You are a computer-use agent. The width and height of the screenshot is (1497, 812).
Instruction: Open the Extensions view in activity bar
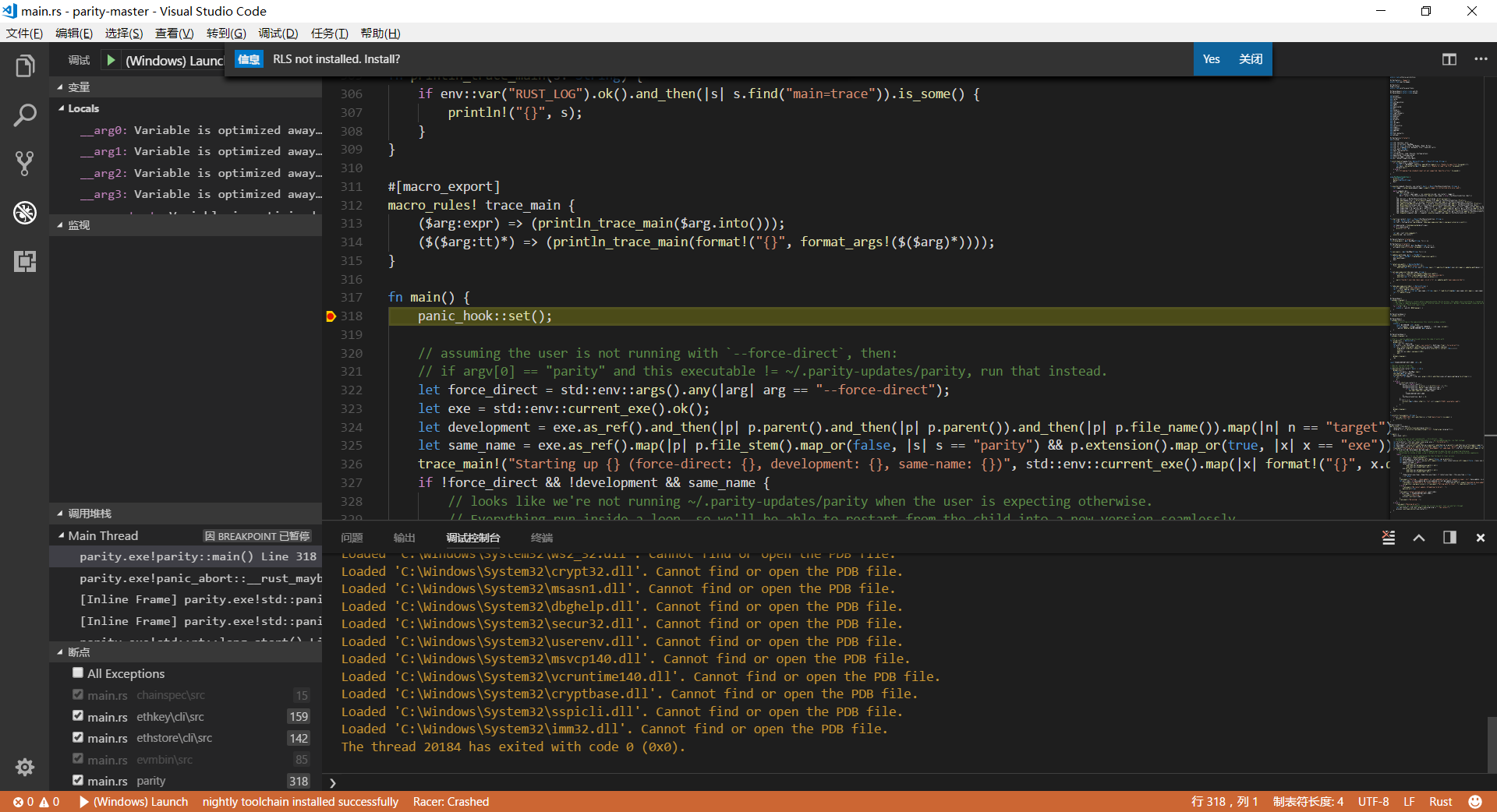pyautogui.click(x=25, y=261)
